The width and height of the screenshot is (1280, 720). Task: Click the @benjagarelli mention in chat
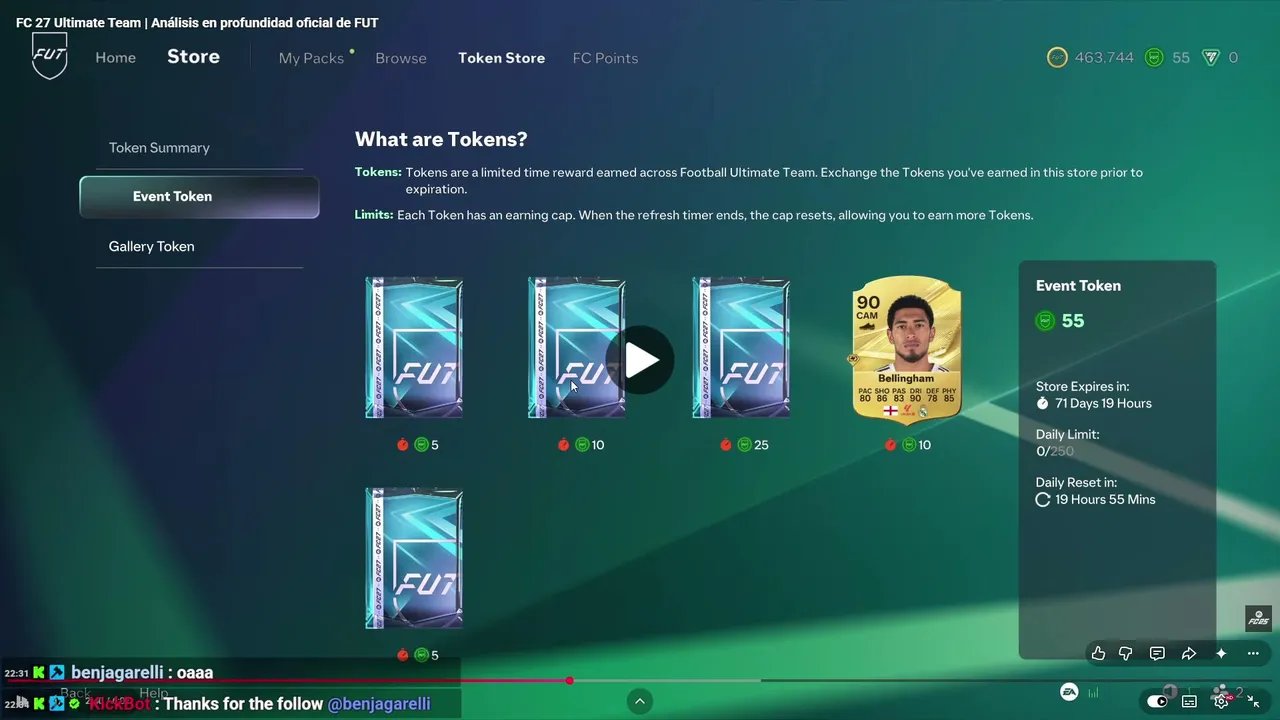coord(379,704)
